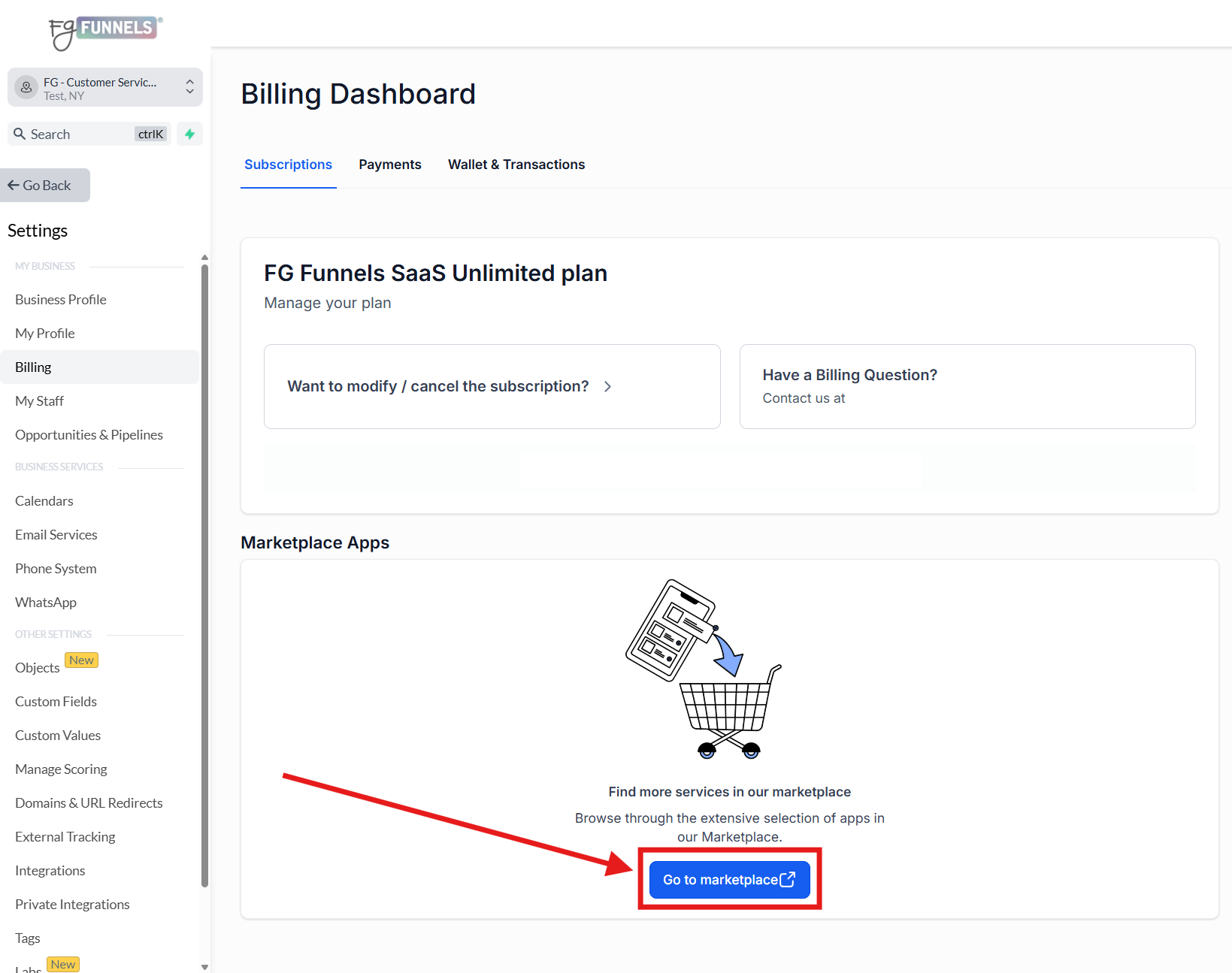The height and width of the screenshot is (973, 1232).
Task: Click the ctrlK shortcut badge
Action: (150, 134)
